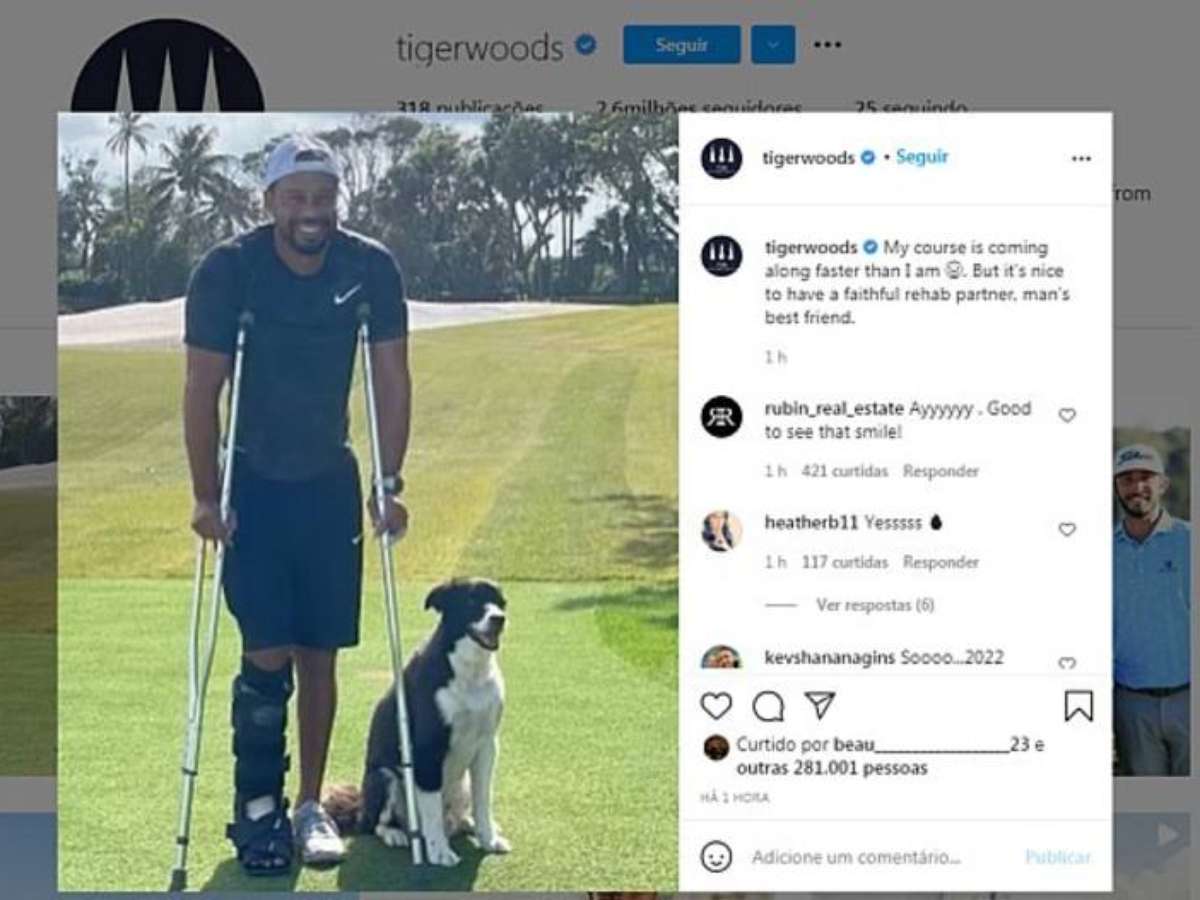Expand suggested accounts dropdown arrow
Image resolution: width=1200 pixels, height=900 pixels.
(x=773, y=45)
